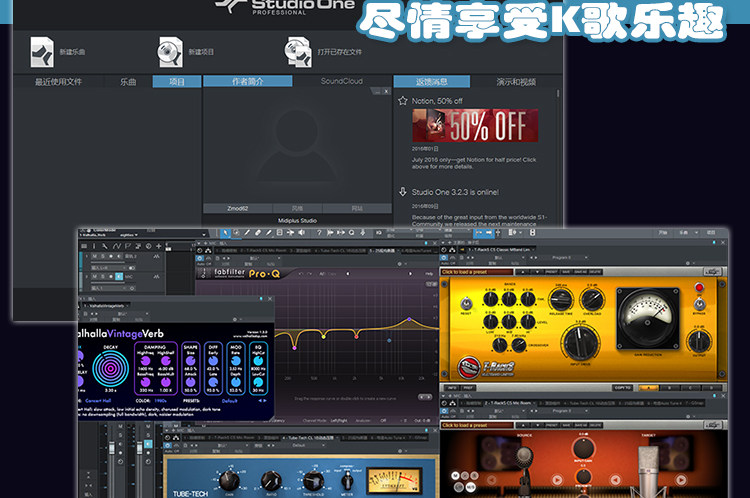Solo track 1 with its S button
This screenshot has width=750, height=498.
pyautogui.click(x=102, y=256)
